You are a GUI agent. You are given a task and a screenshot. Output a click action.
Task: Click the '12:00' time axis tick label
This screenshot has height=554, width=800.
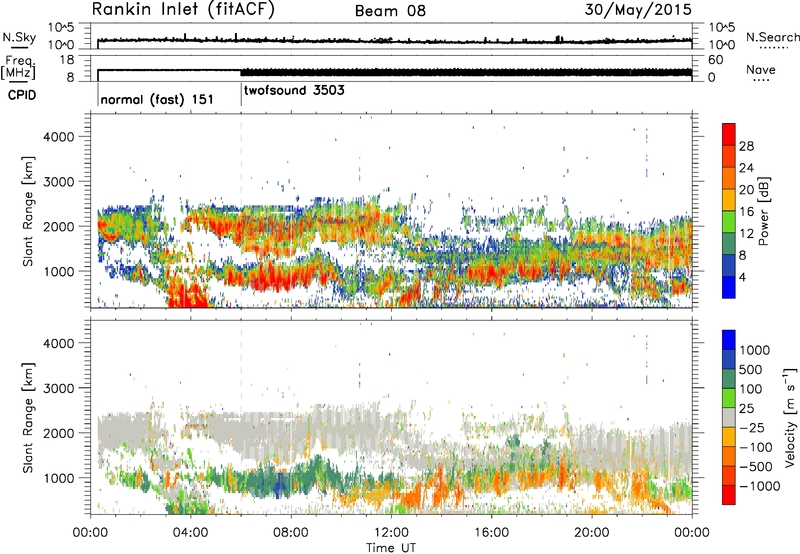click(x=391, y=533)
